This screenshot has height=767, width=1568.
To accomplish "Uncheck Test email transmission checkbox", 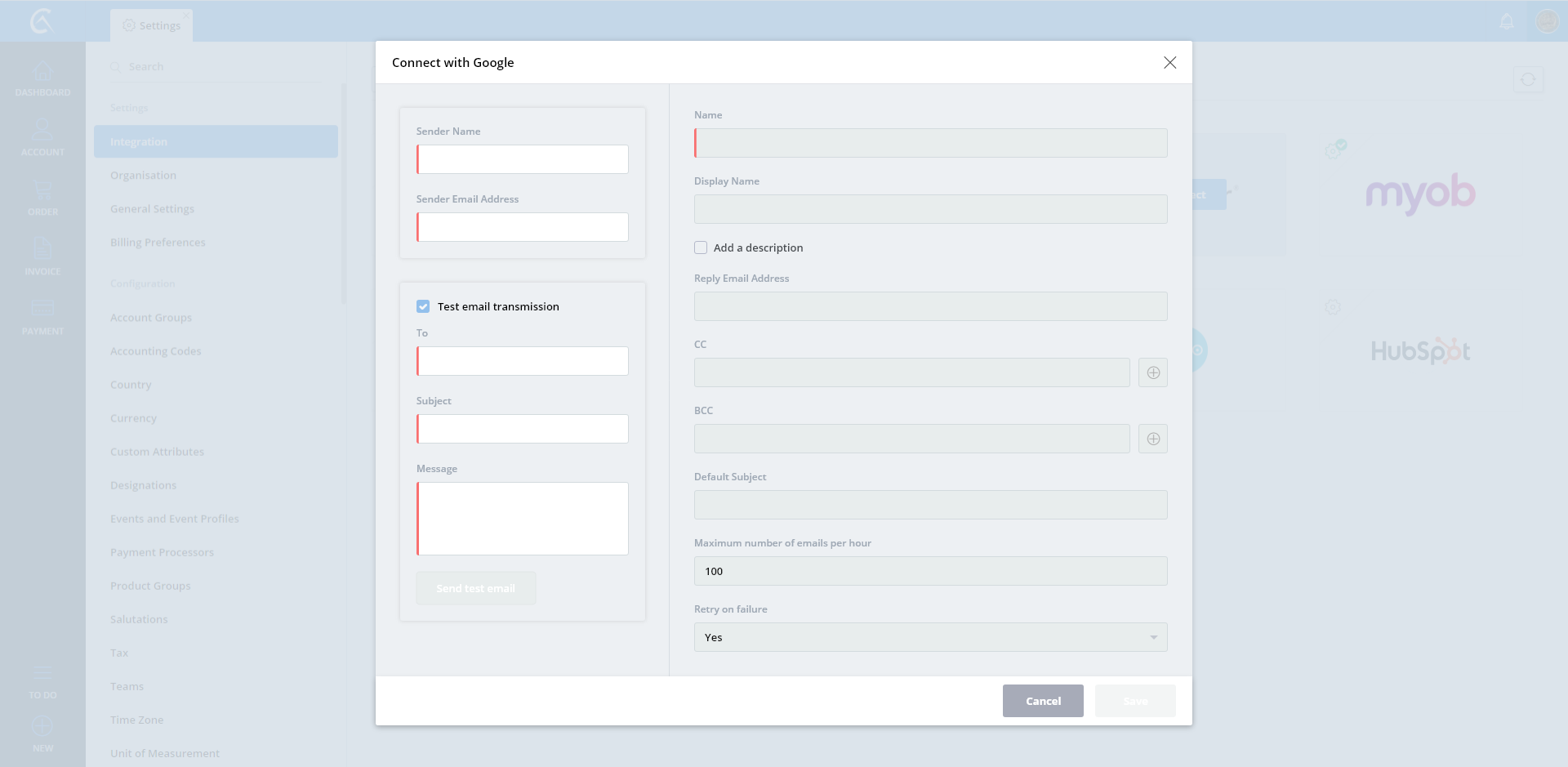I will (x=423, y=306).
